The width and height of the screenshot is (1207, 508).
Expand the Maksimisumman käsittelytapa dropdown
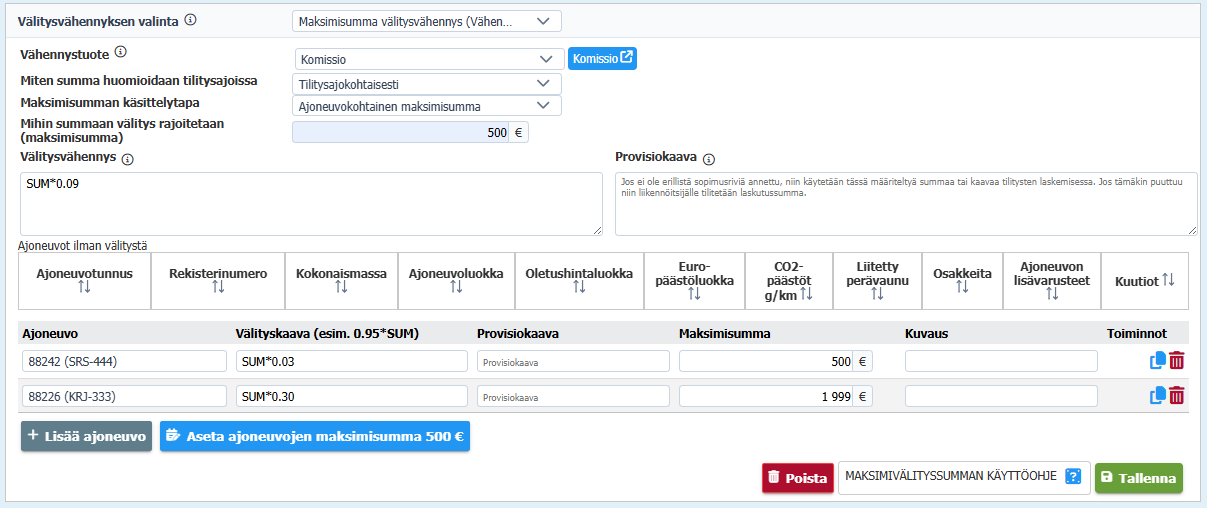[427, 106]
